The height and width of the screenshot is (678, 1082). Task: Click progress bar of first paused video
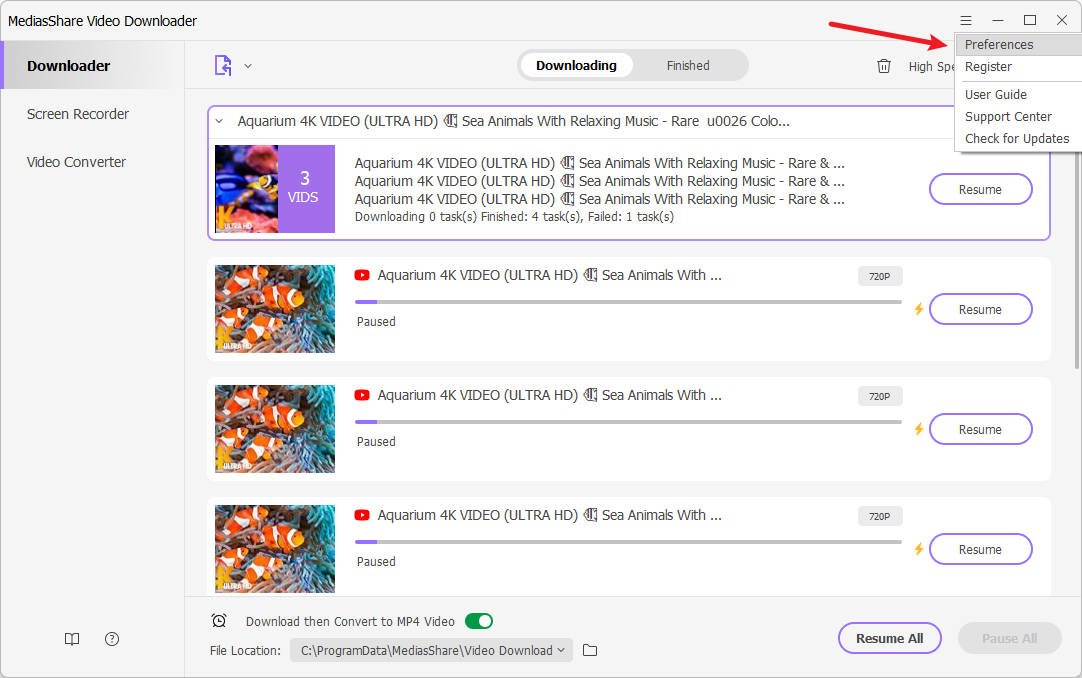tap(628, 301)
